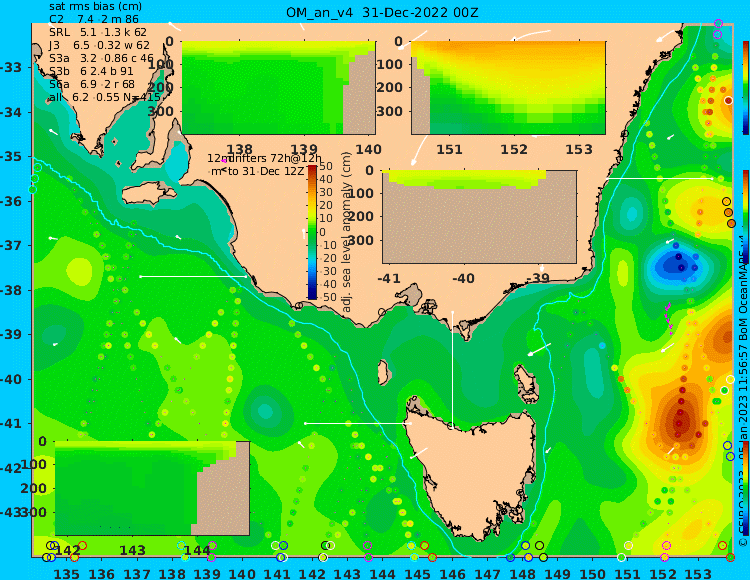This screenshot has height=580, width=750.
Task: Open the depth section inset spanning 142 to 144
Action: (152, 488)
